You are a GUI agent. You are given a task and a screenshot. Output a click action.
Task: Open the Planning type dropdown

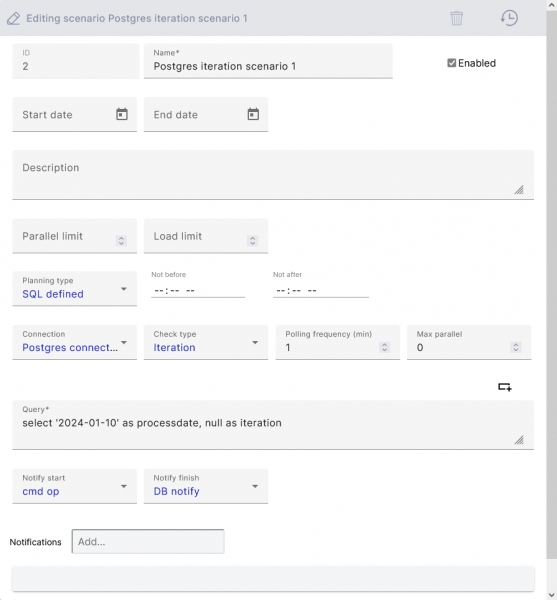point(75,289)
